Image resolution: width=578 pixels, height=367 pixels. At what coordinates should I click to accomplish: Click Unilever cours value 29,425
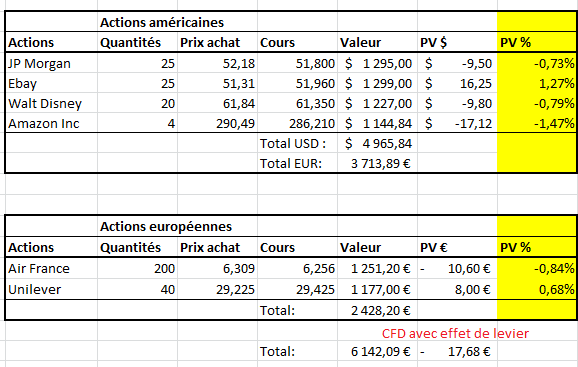(x=297, y=289)
